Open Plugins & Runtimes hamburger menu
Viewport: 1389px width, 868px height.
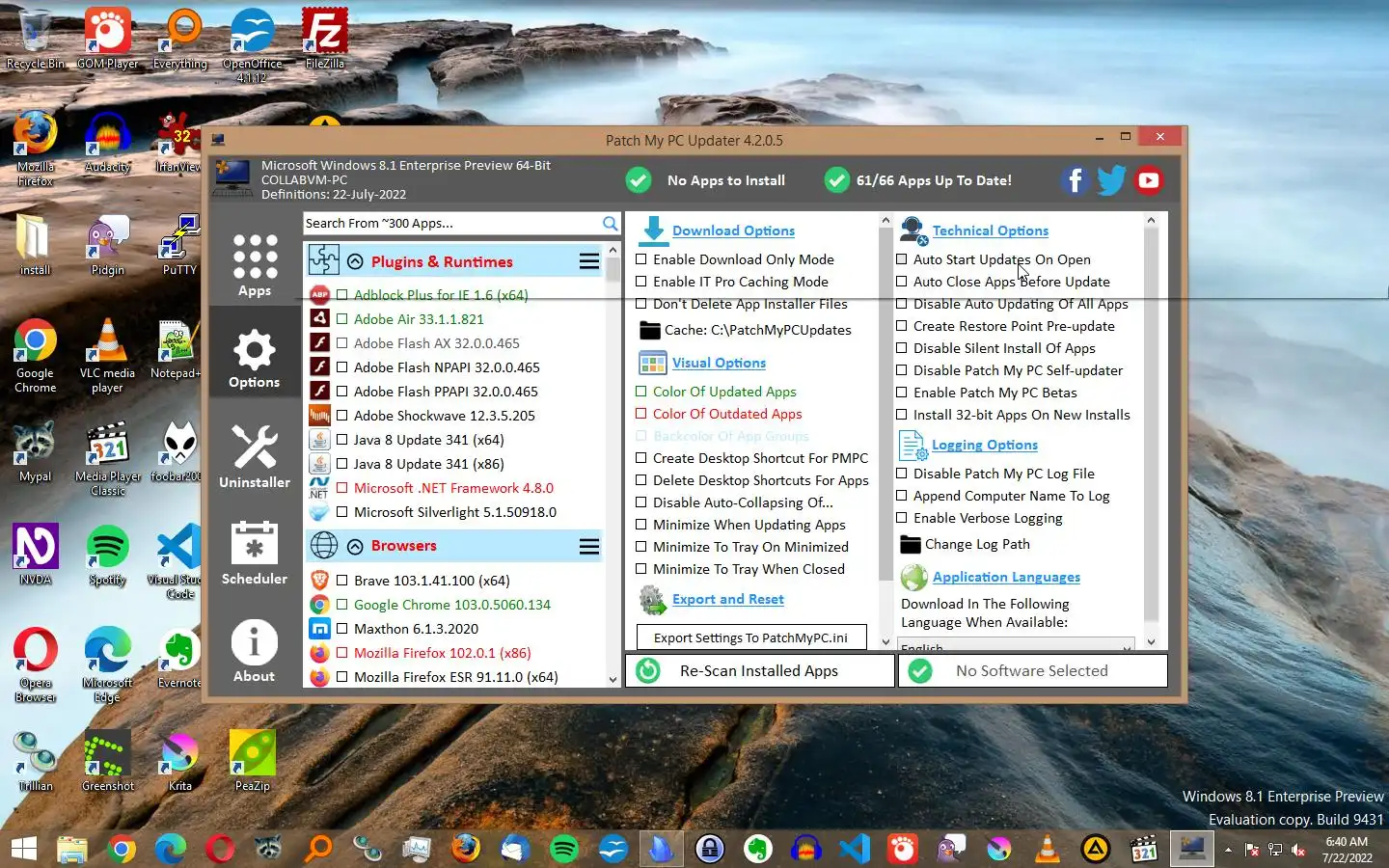pos(588,261)
